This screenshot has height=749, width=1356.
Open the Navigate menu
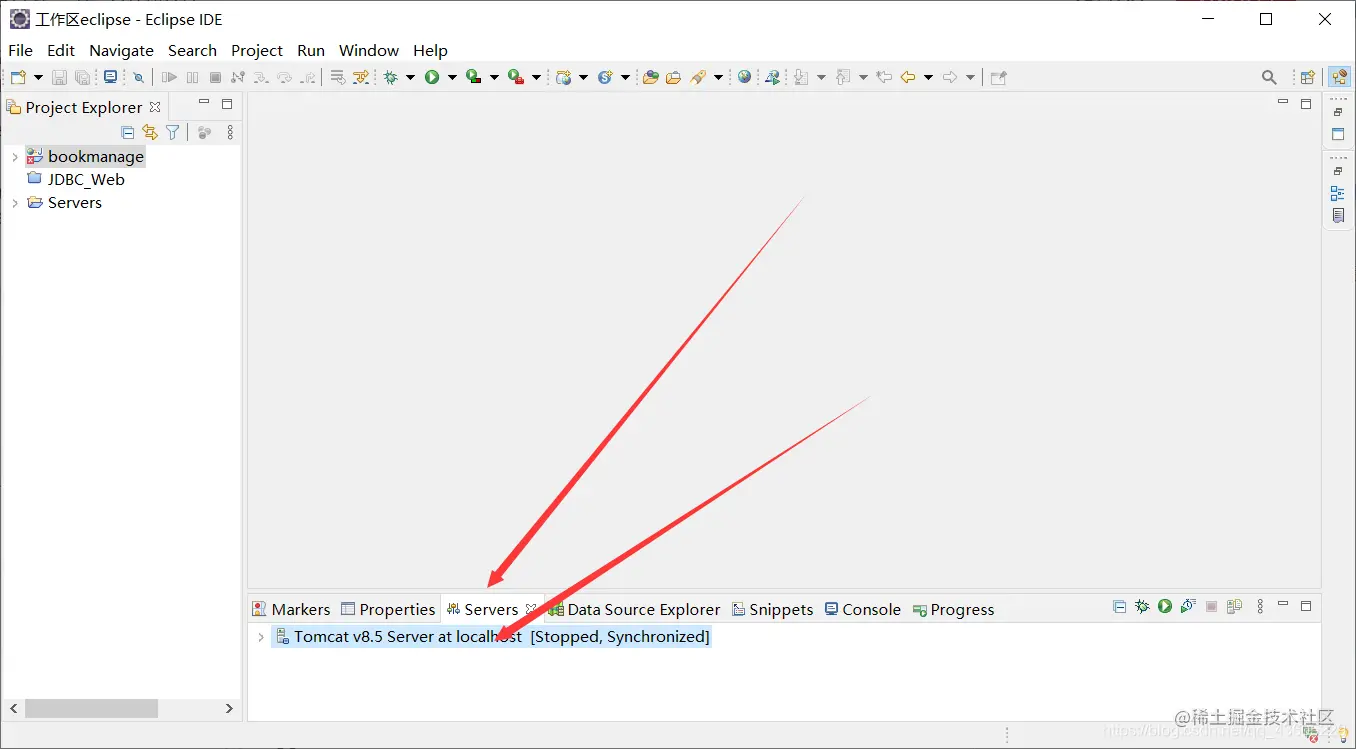[121, 50]
